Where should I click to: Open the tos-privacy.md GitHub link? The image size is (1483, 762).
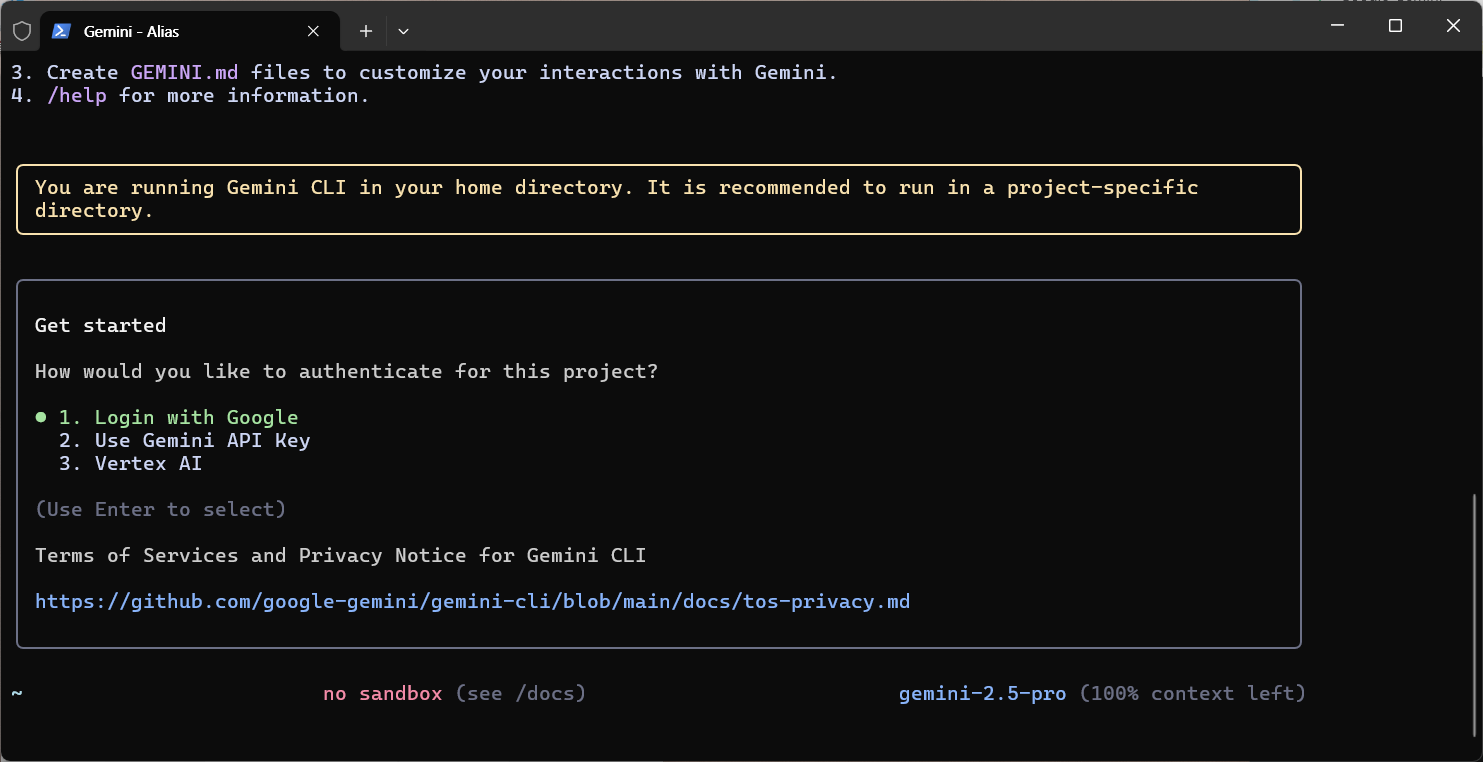tap(472, 601)
